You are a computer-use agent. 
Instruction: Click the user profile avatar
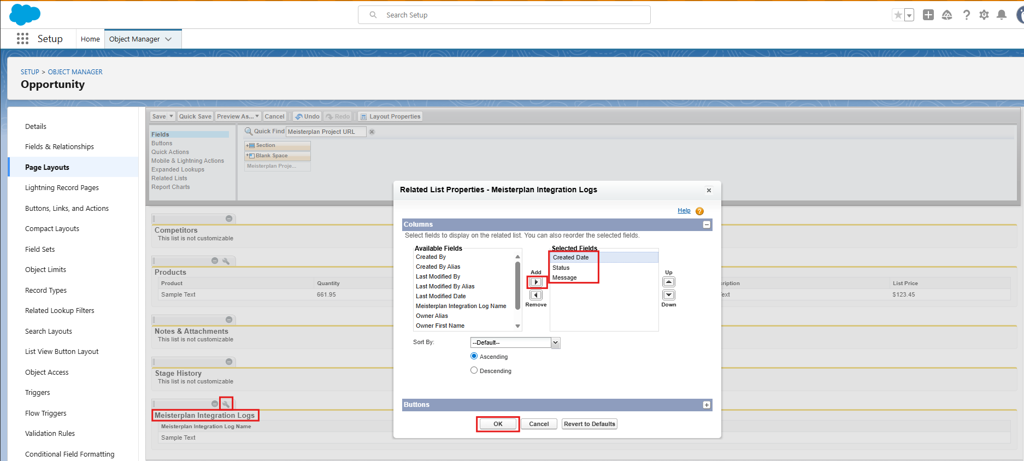coord(1019,15)
